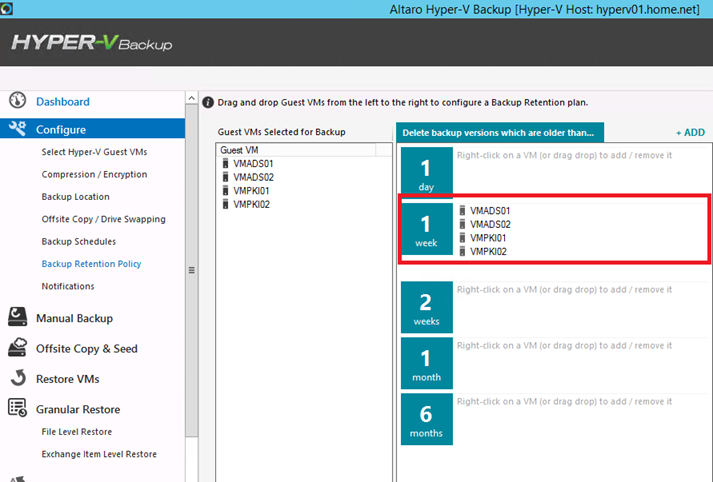The height and width of the screenshot is (482, 713).
Task: Click the info icon beside drag-and-drop hint
Action: [208, 102]
